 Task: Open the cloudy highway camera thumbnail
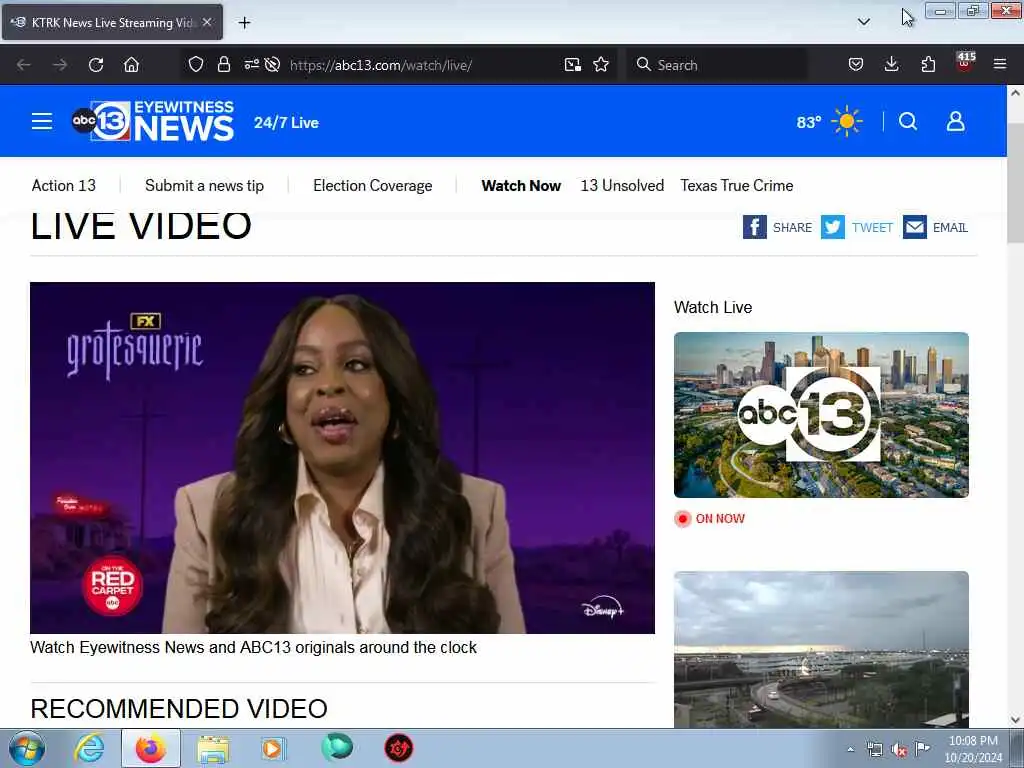pos(822,649)
